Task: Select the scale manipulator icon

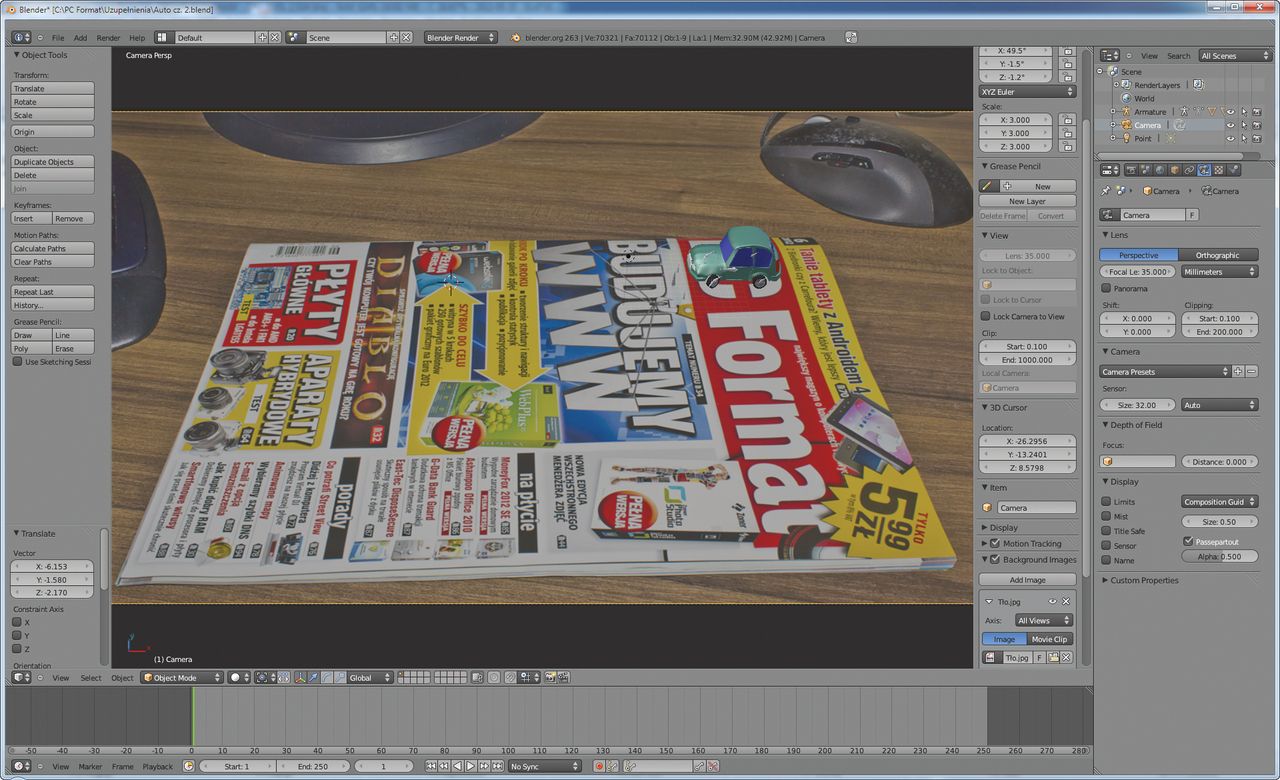Action: pos(340,678)
